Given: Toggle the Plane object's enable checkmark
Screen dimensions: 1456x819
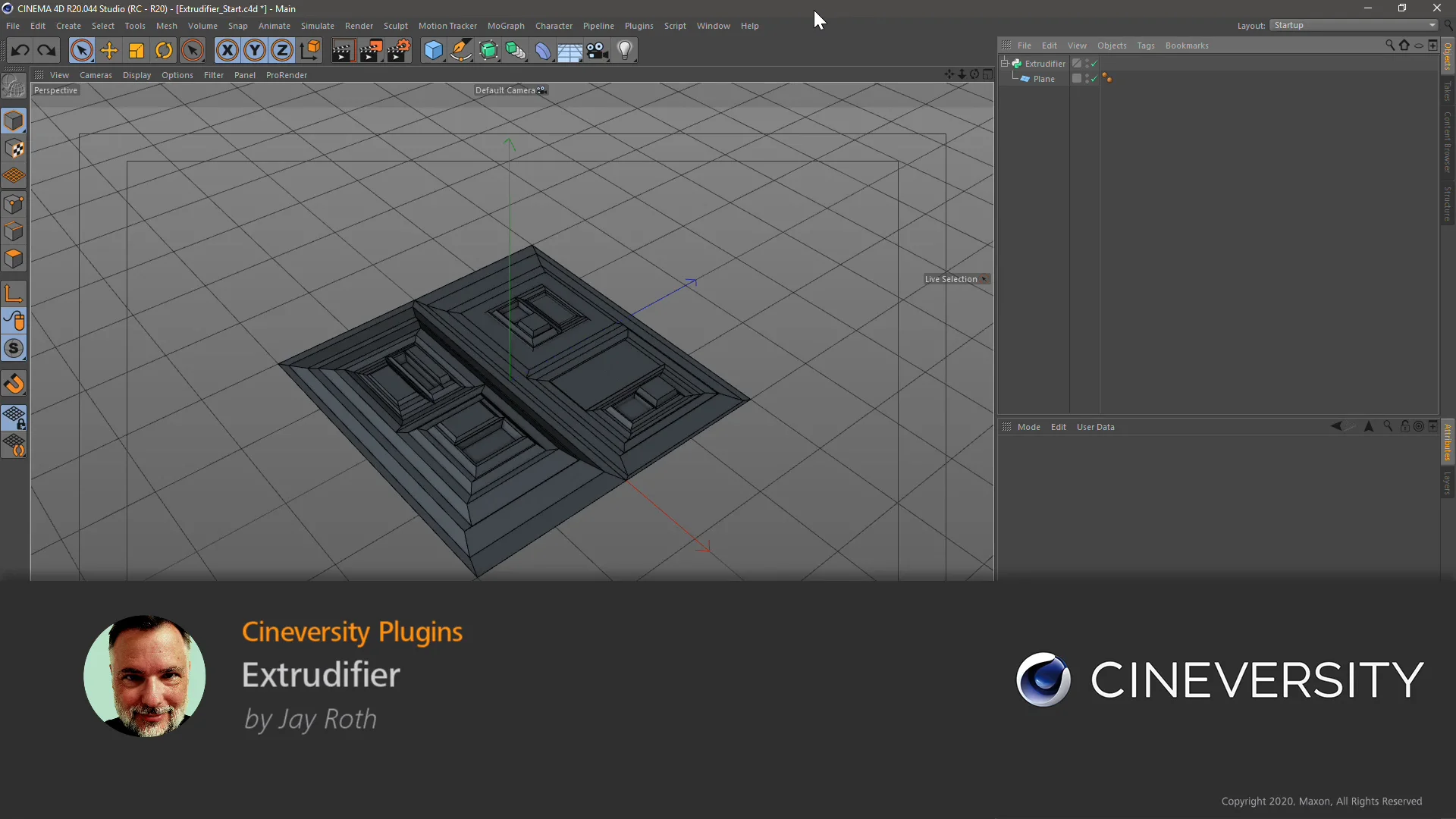Looking at the screenshot, I should point(1094,80).
